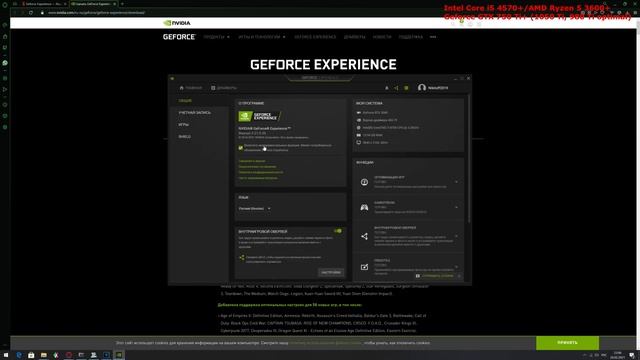Toggle the in-game overlay switch
Screen dimensions: 640x360
coord(338,231)
